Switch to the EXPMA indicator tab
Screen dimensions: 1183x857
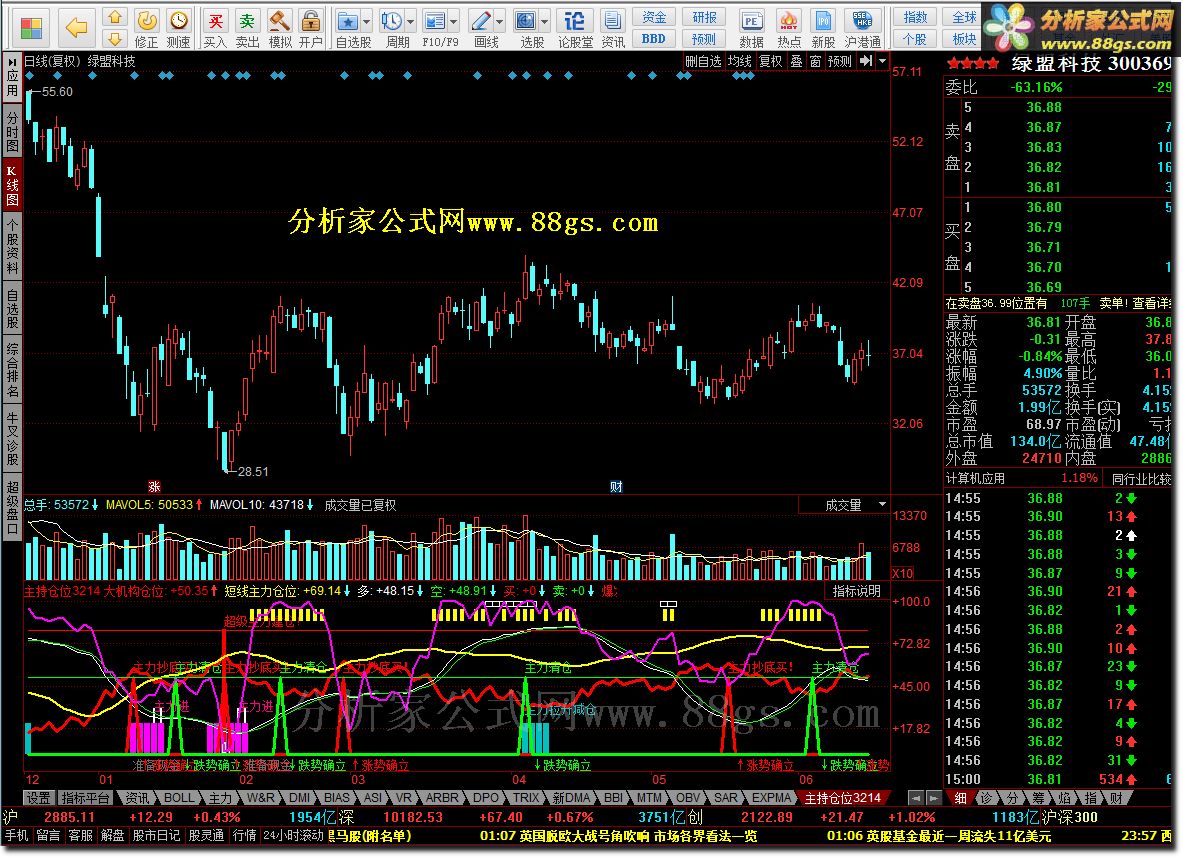point(771,797)
